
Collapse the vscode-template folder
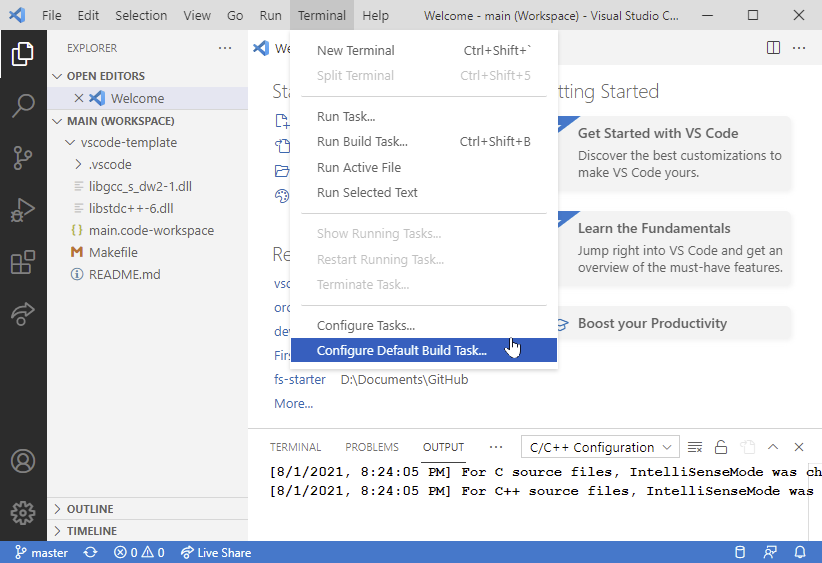pyautogui.click(x=147, y=143)
